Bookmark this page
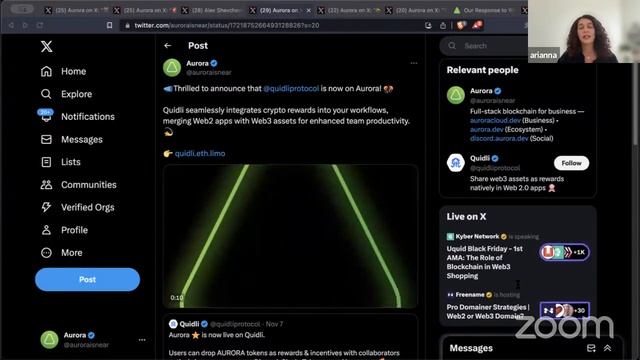The height and width of the screenshot is (360, 640). (x=109, y=25)
